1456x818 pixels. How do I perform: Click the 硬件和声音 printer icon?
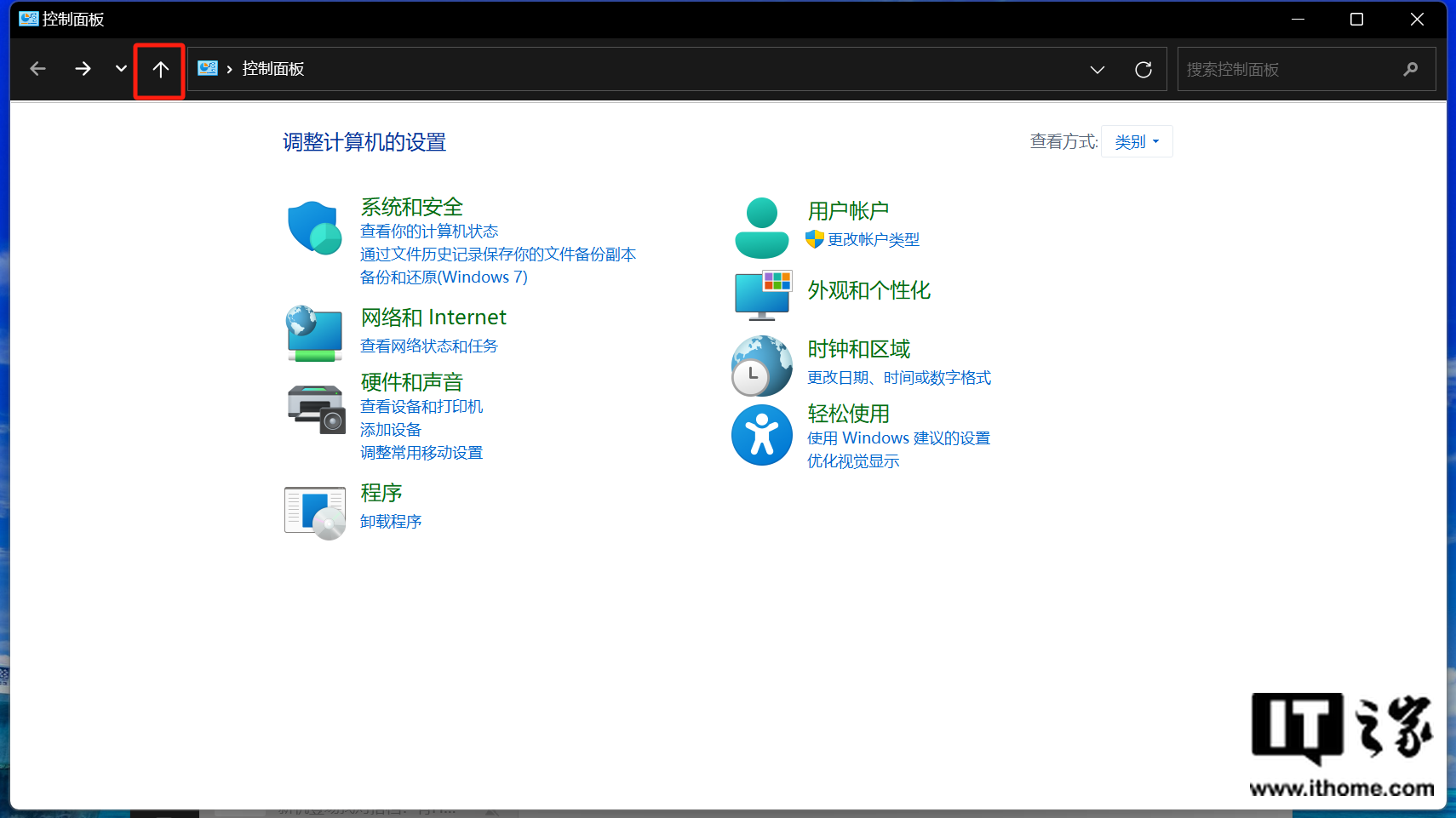click(316, 409)
